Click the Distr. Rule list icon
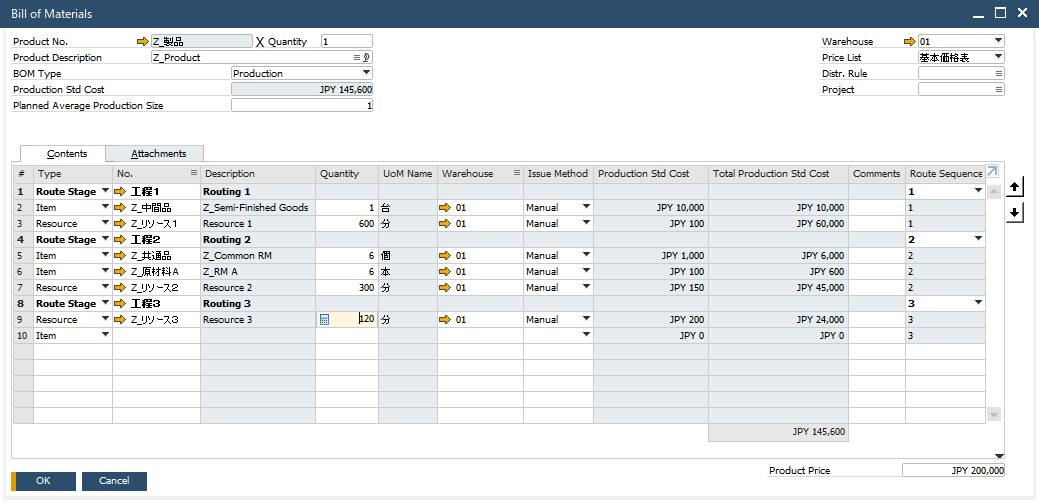 [x=998, y=74]
